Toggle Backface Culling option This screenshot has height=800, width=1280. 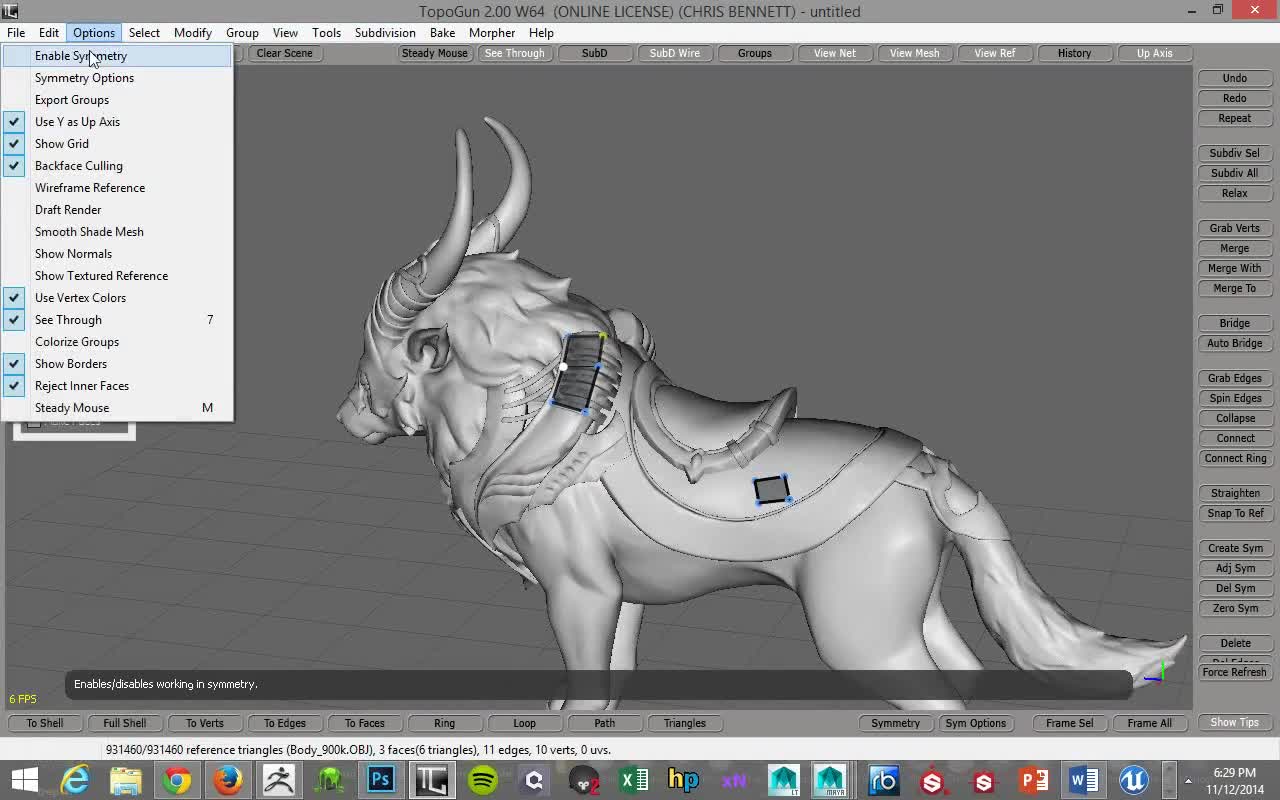(118, 166)
